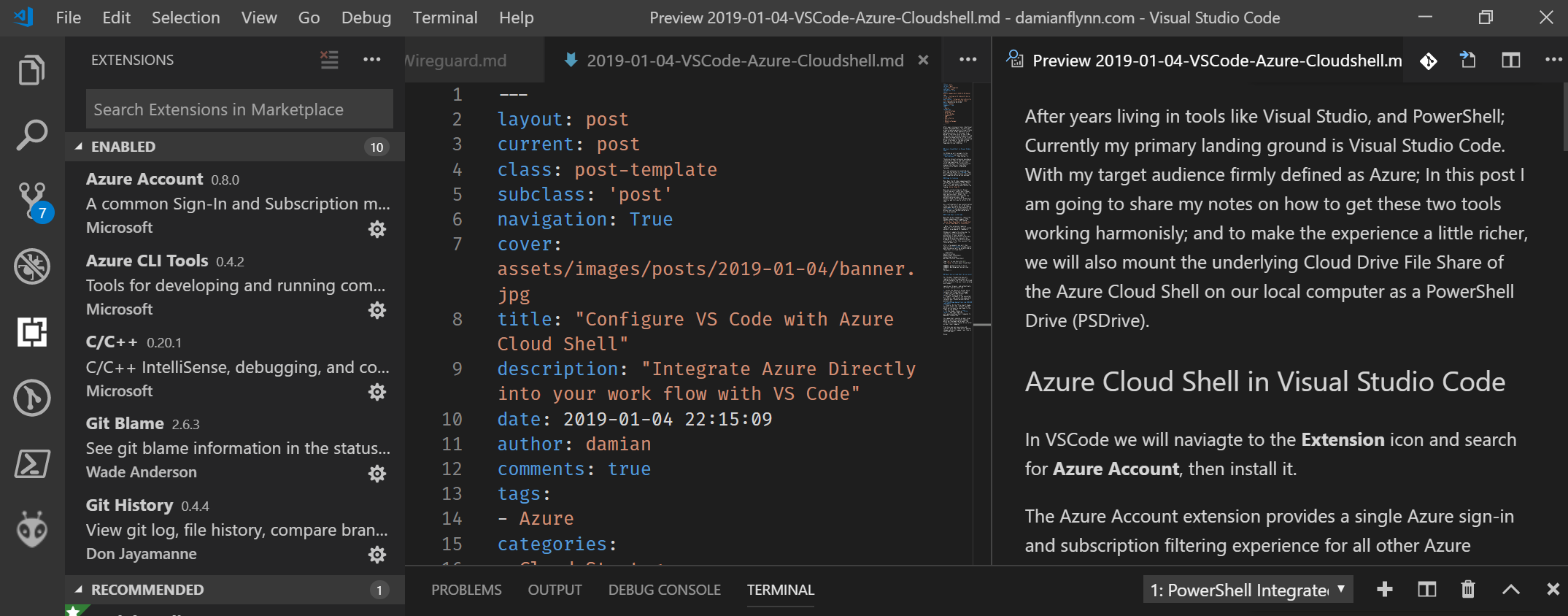Kill the terminal with trash icon
The width and height of the screenshot is (1568, 616).
1468,589
